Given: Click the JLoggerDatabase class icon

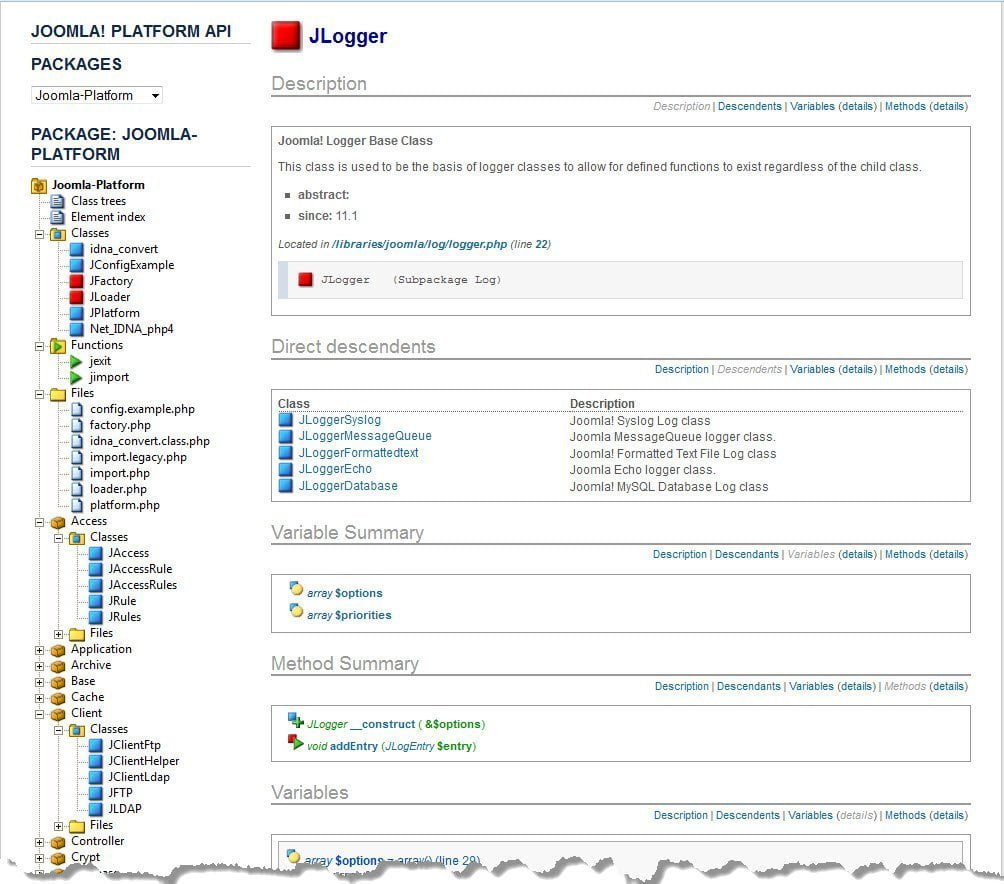Looking at the screenshot, I should click(x=286, y=486).
